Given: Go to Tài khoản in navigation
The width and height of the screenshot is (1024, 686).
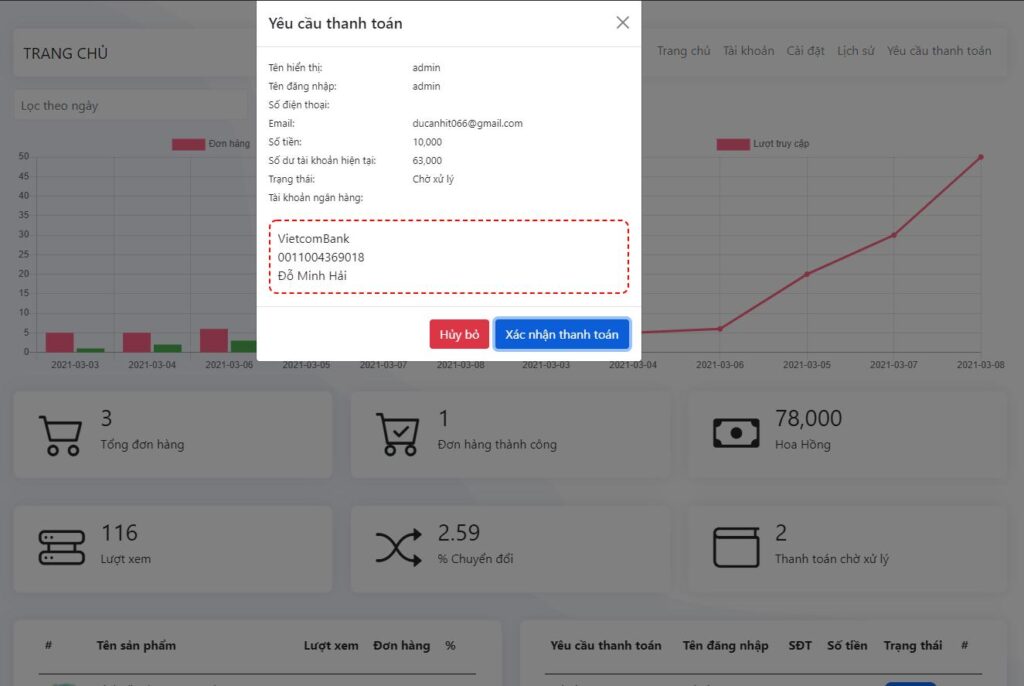Looking at the screenshot, I should [x=748, y=51].
